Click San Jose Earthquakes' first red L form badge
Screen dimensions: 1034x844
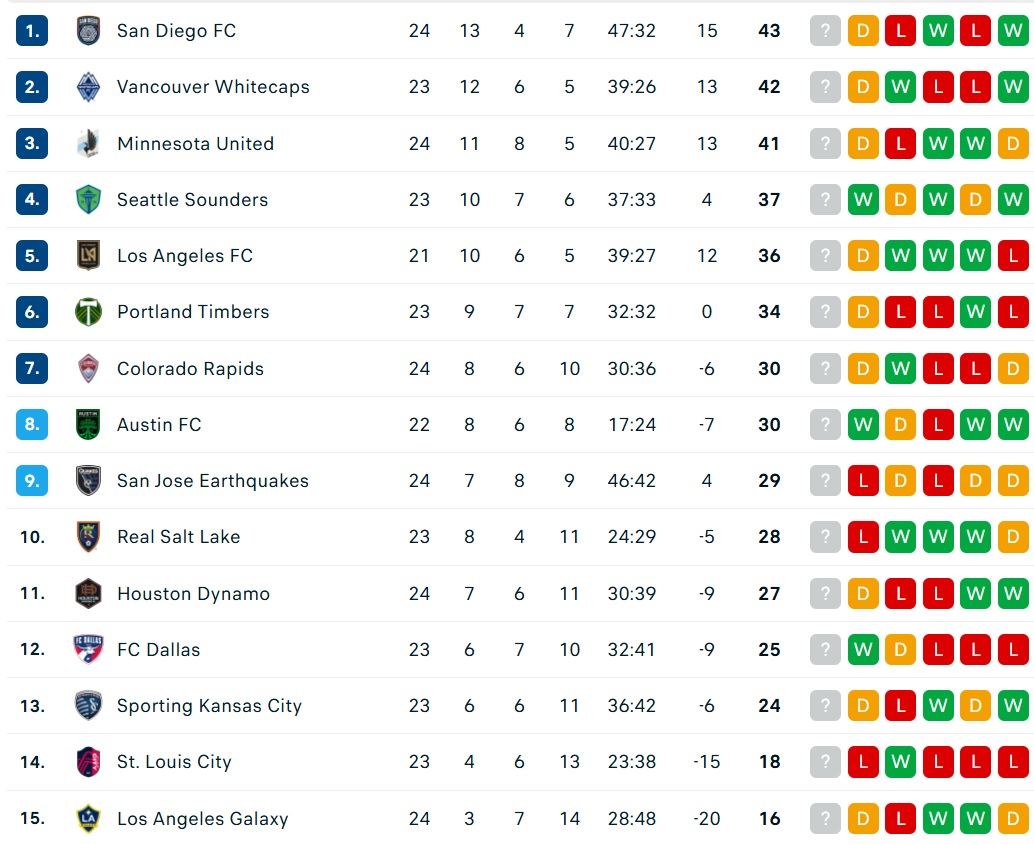863,481
